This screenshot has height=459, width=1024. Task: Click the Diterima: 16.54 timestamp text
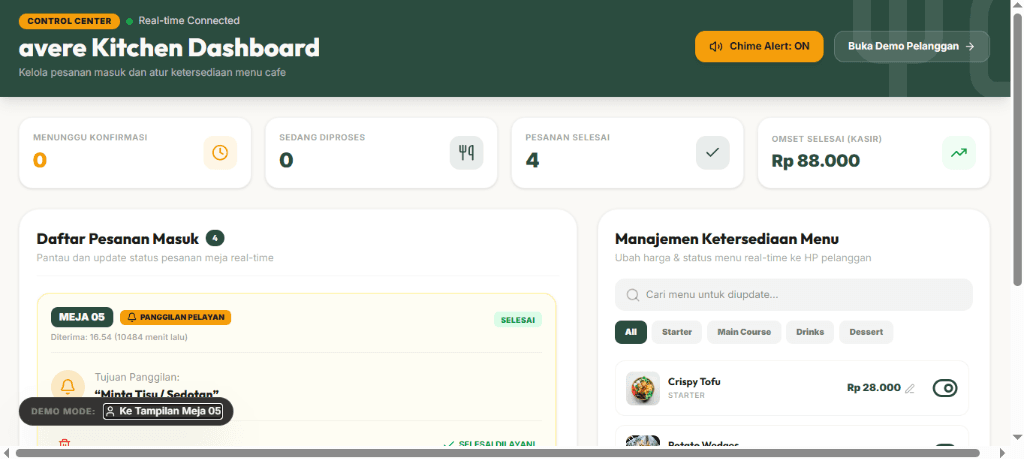click(x=120, y=338)
